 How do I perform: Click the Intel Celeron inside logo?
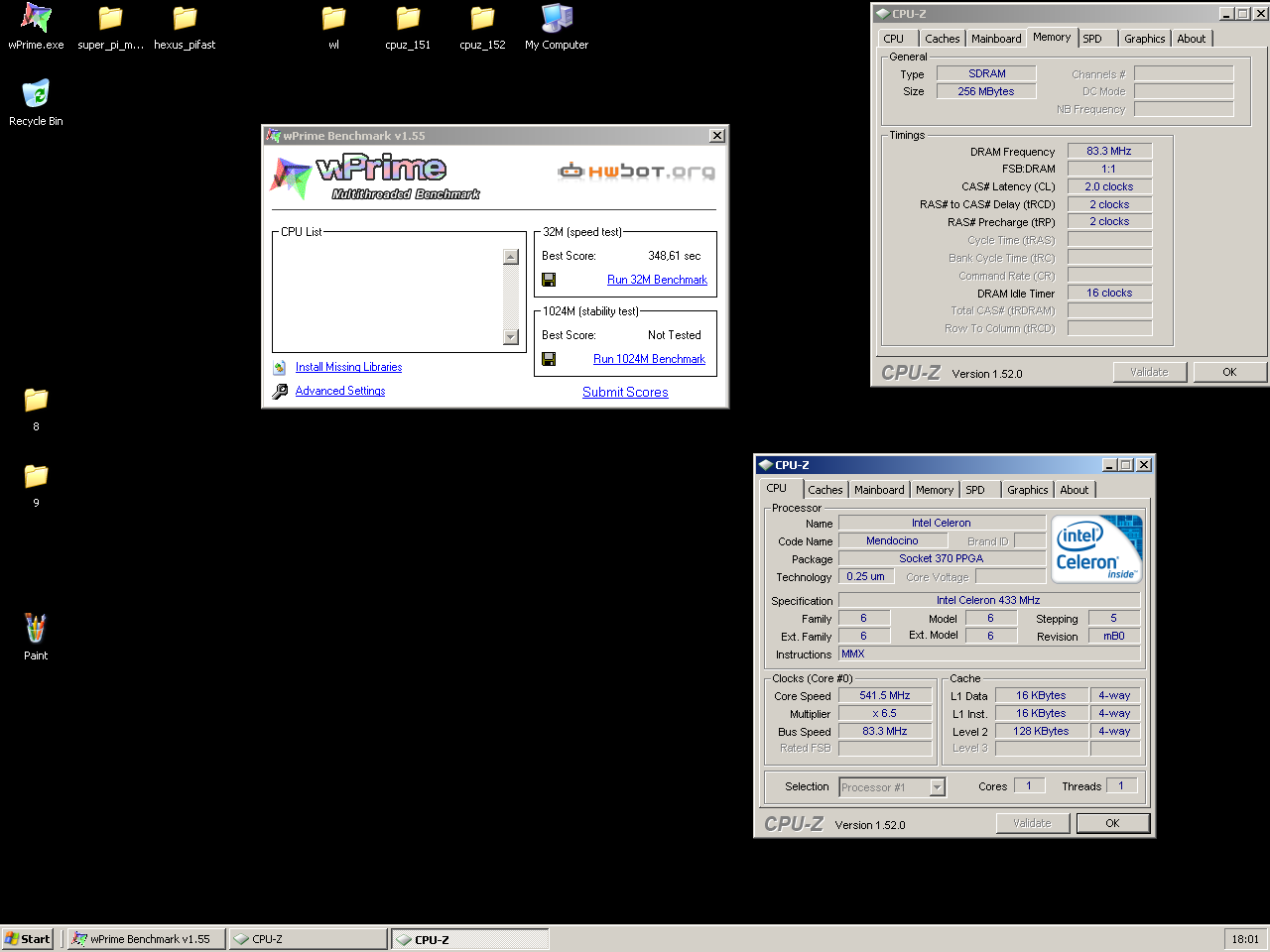point(1096,548)
